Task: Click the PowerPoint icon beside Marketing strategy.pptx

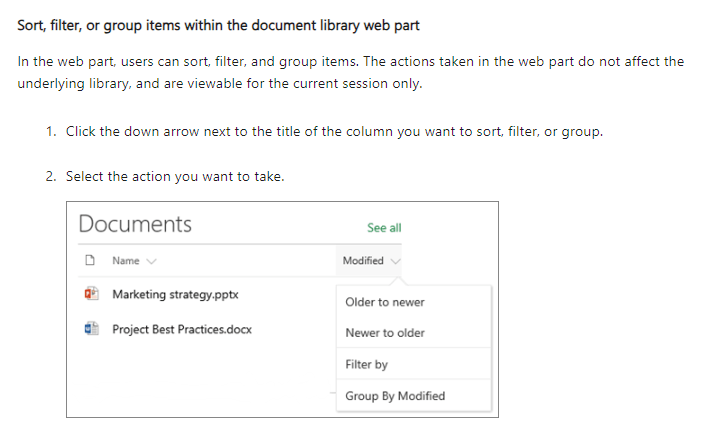Action: 91,293
